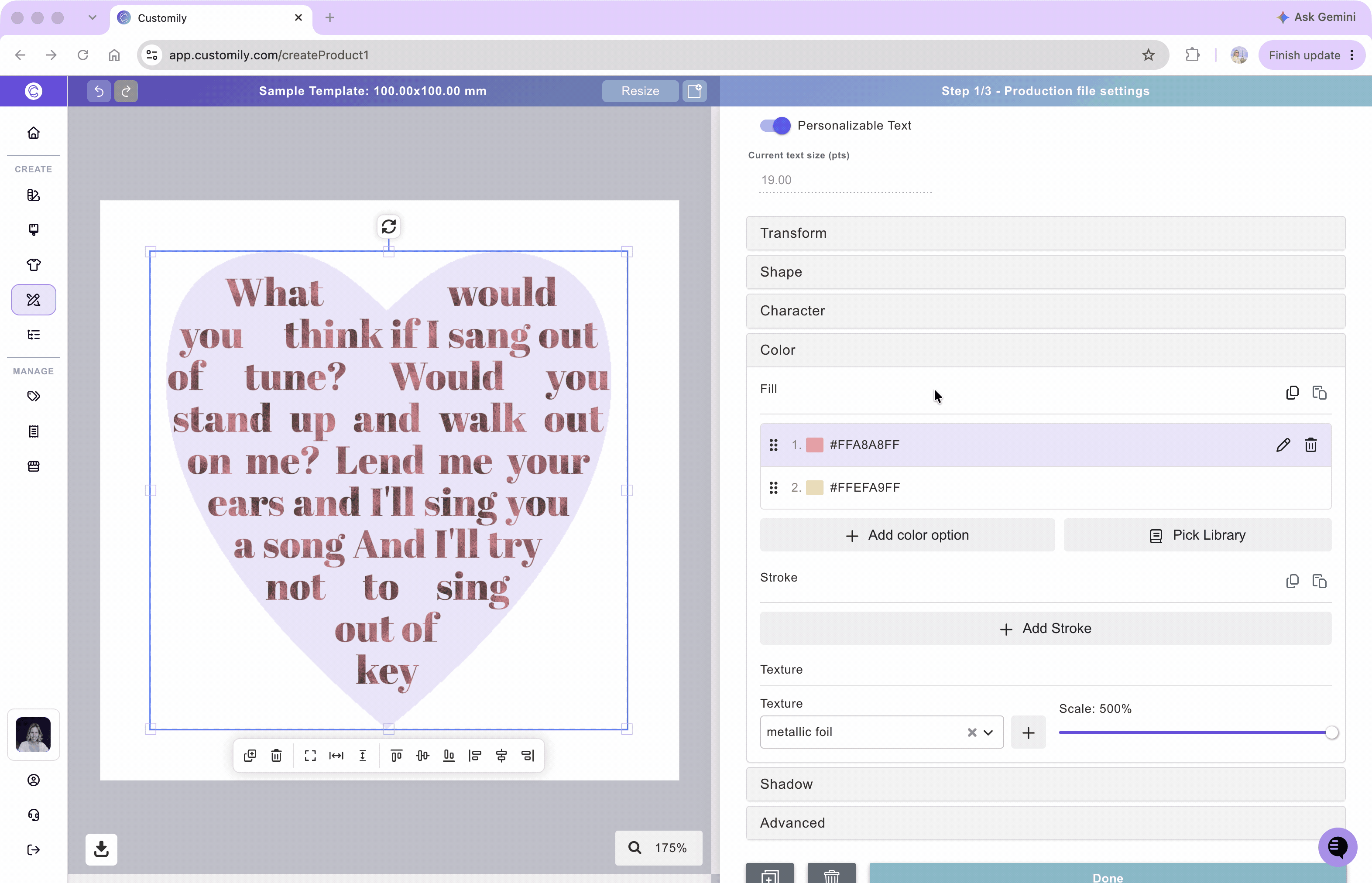The image size is (1372, 883).
Task: Open the tags icon under Manage
Action: click(x=34, y=396)
